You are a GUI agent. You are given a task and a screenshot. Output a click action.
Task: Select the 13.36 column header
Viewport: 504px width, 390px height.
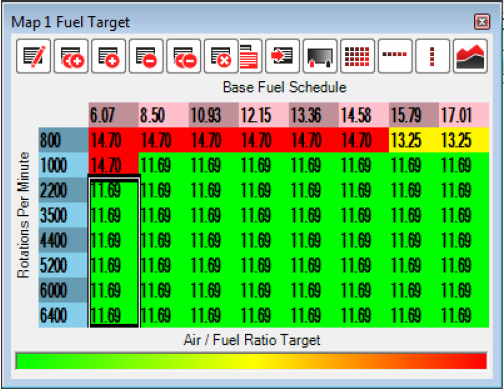pyautogui.click(x=314, y=115)
